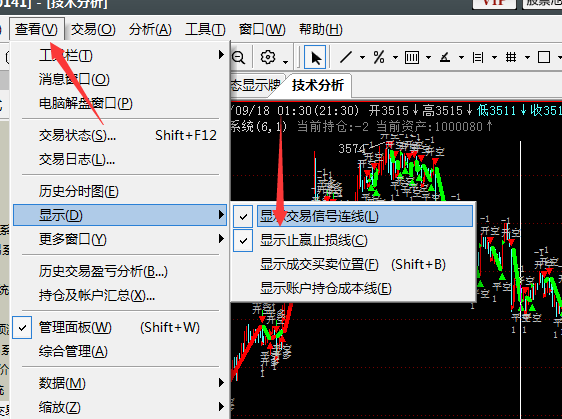562x419 pixels.
Task: Select the arrow pointer tool
Action: 315,57
